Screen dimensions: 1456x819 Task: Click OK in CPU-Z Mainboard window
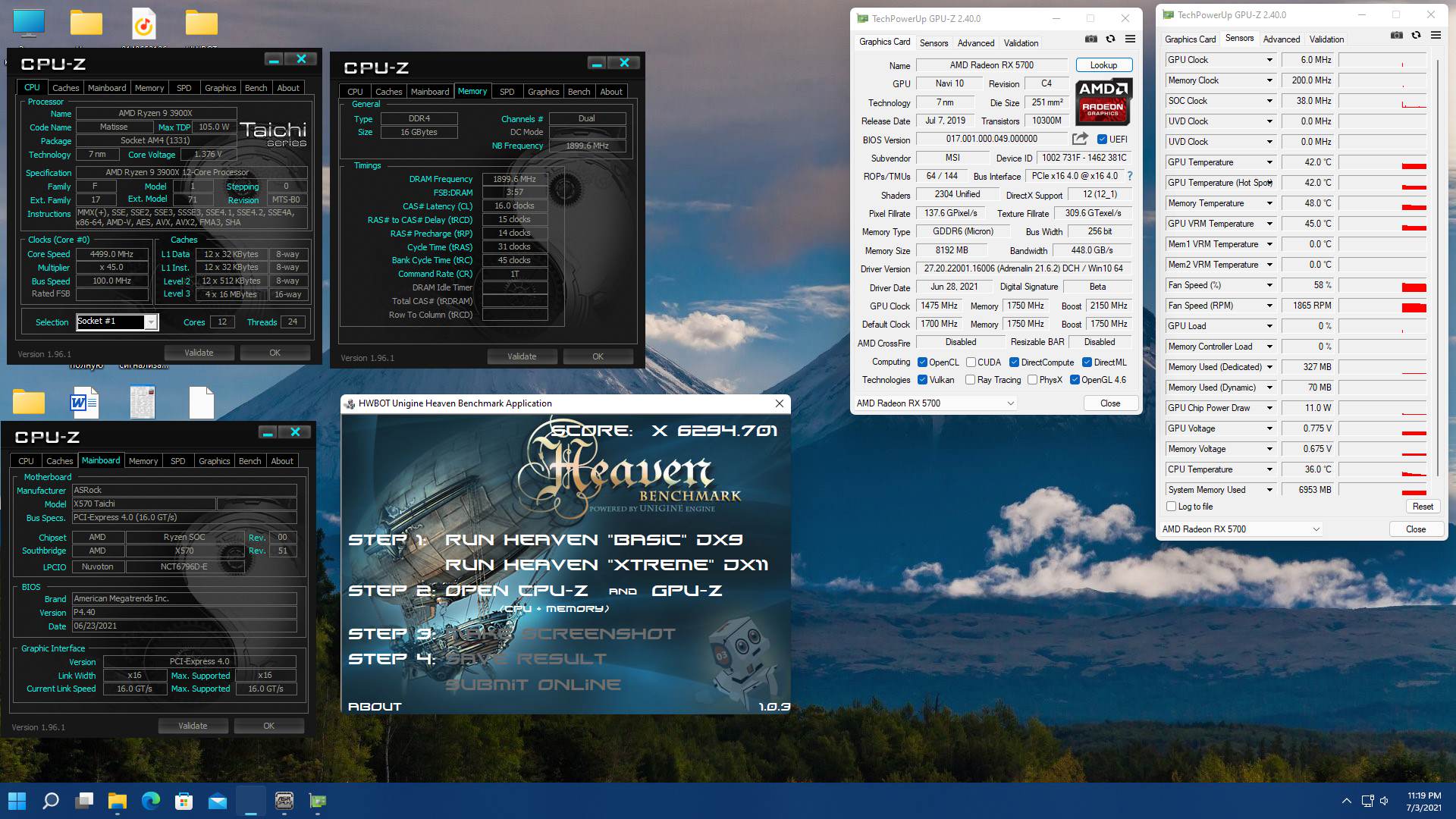268,726
